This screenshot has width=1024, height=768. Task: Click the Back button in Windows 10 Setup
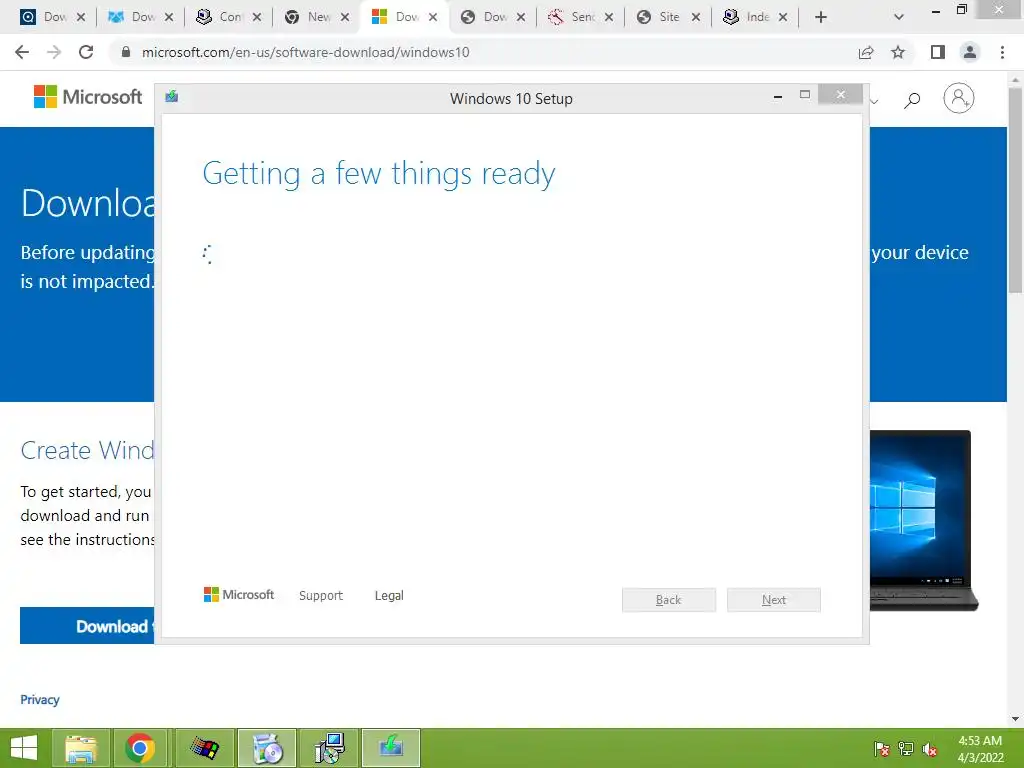pos(669,600)
